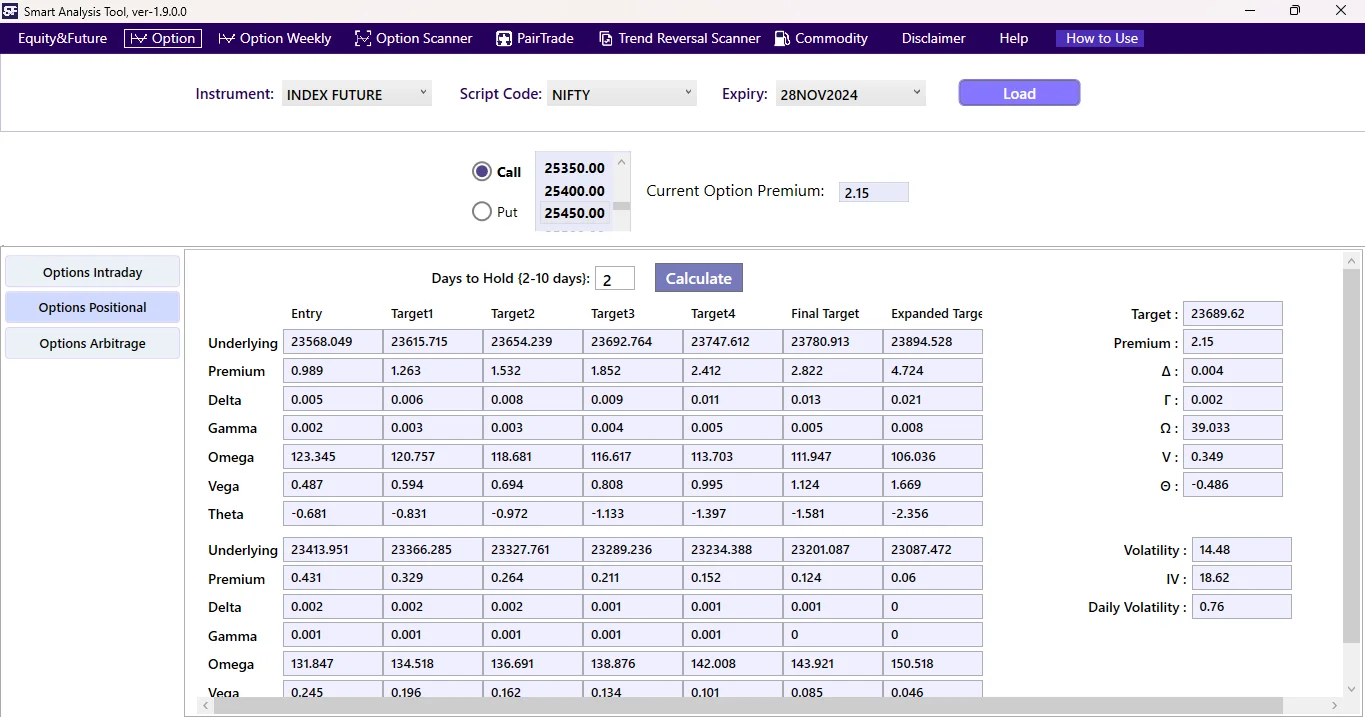The width and height of the screenshot is (1365, 717).
Task: Click the strike list scroll-up arrow
Action: click(x=621, y=161)
